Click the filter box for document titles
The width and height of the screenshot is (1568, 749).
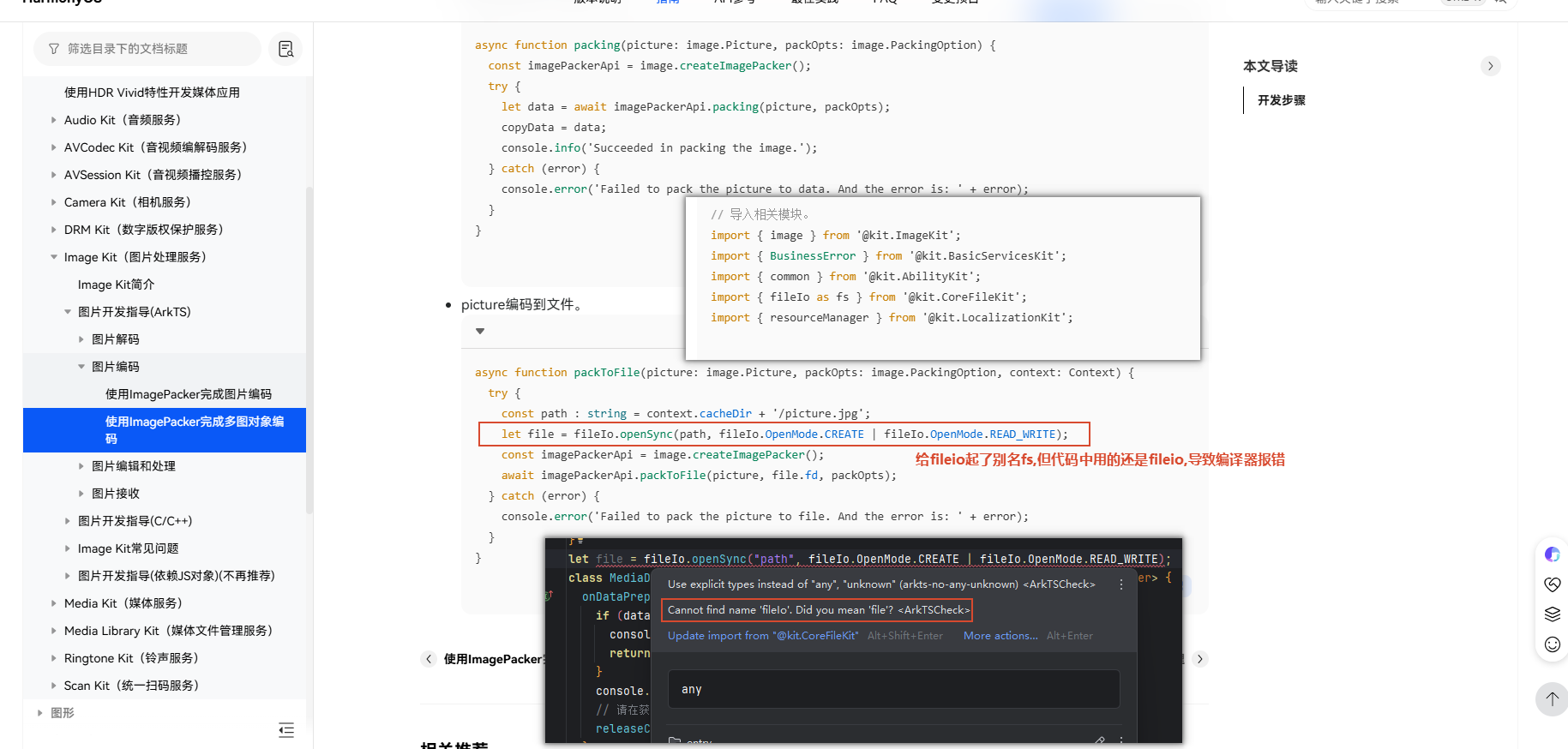147,49
